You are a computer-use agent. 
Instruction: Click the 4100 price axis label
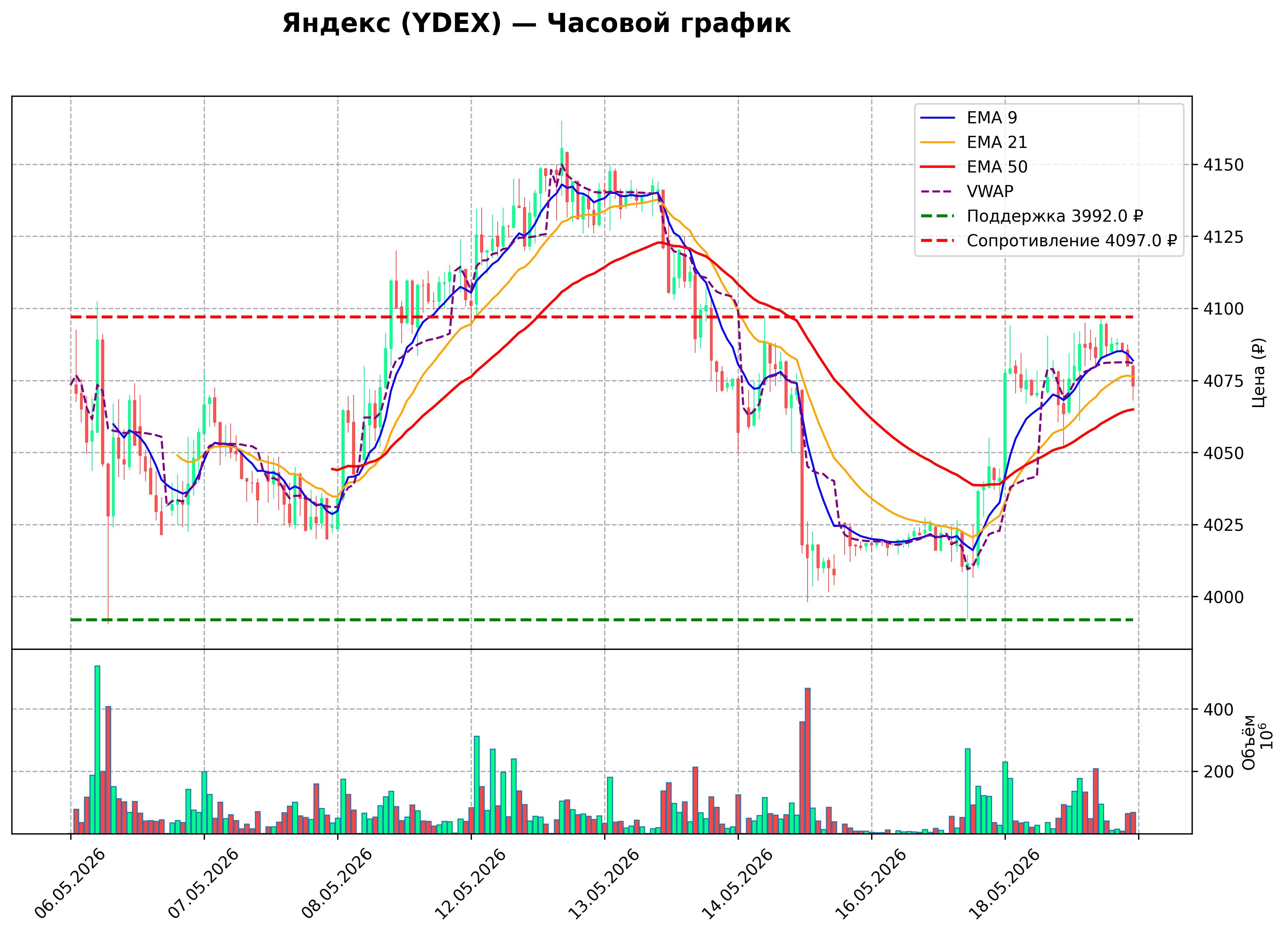point(1223,309)
